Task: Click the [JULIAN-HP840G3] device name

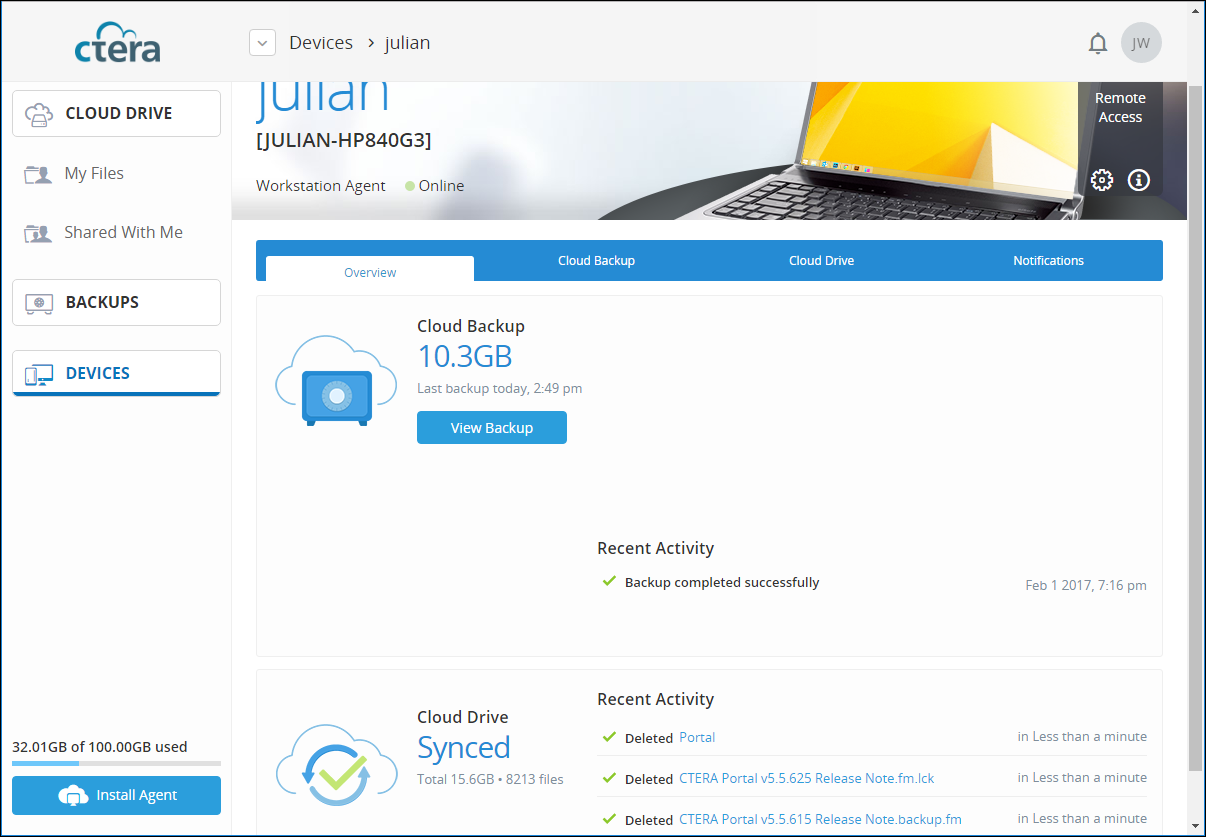Action: coord(344,140)
